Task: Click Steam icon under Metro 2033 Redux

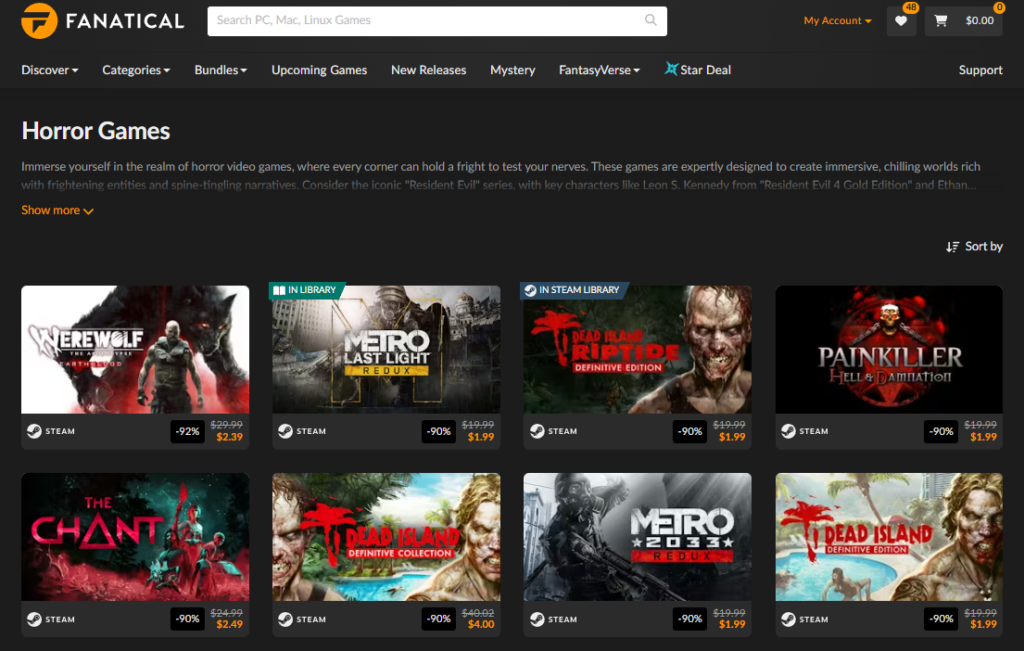Action: coord(537,619)
